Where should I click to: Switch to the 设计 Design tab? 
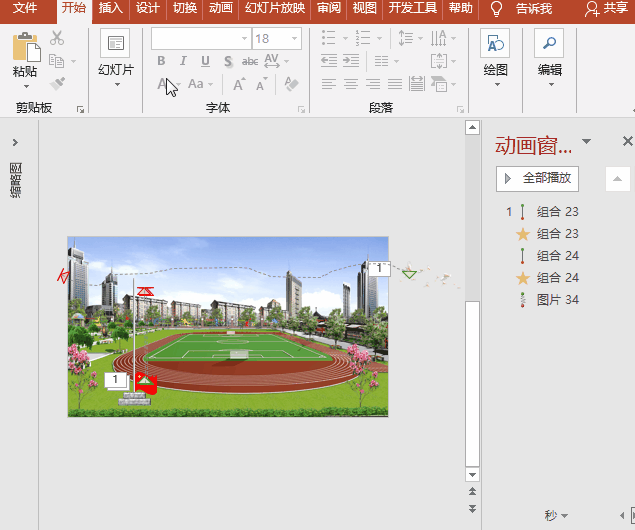click(x=147, y=8)
